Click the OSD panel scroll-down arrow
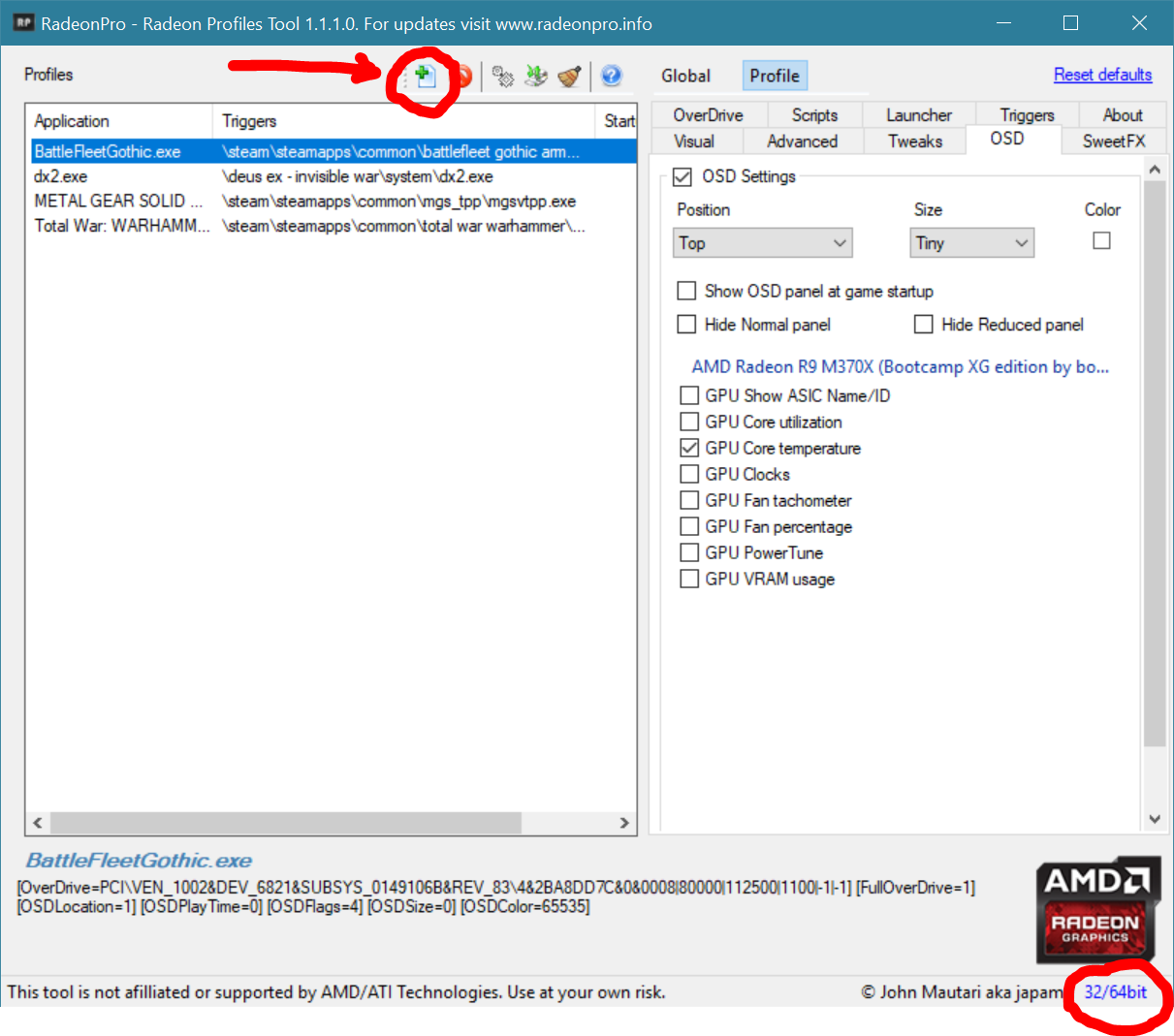1174x1036 pixels. (x=1155, y=819)
